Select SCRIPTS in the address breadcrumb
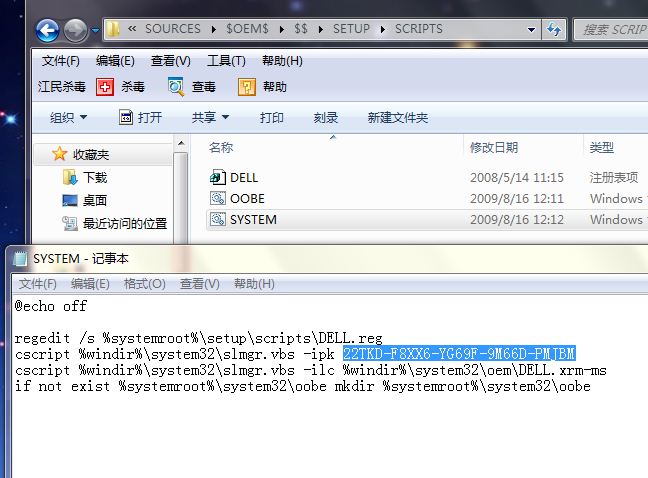648x478 pixels. 418,29
